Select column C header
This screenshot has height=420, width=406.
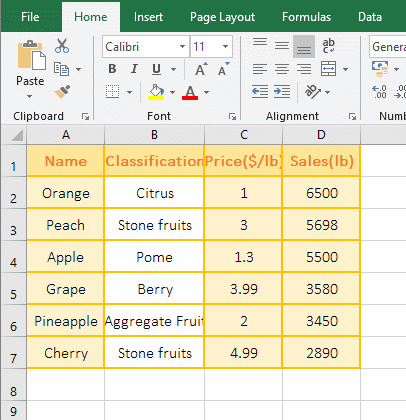coord(244,135)
